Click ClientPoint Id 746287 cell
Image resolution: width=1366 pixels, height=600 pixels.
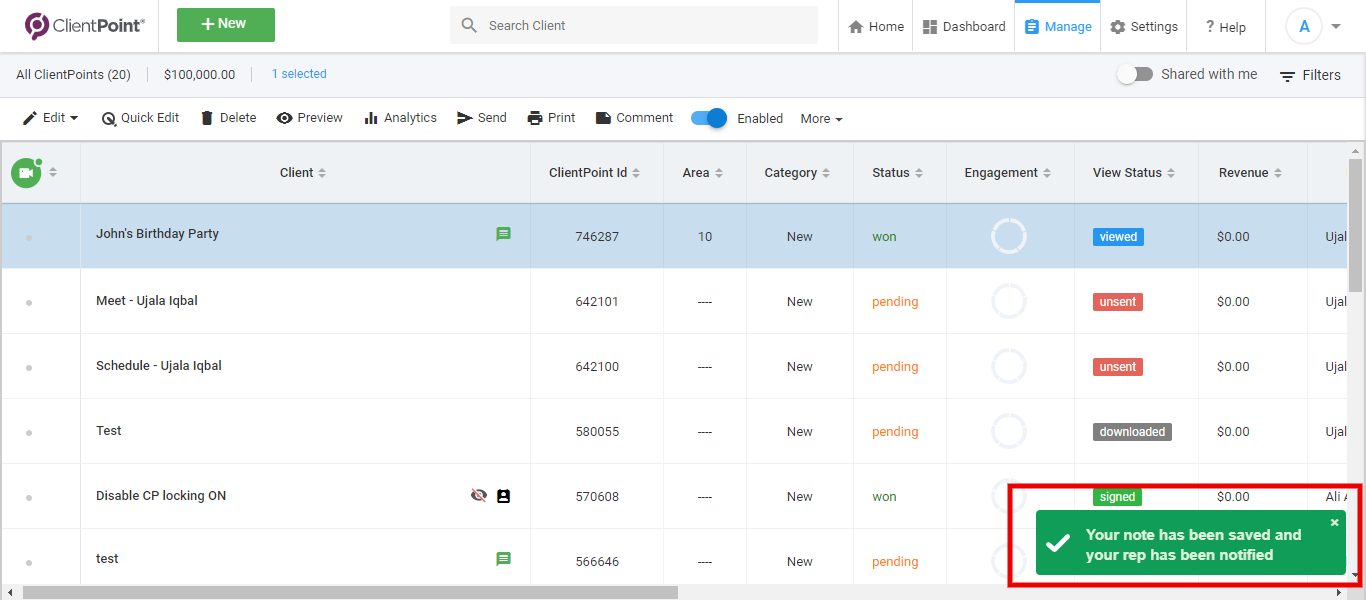pyautogui.click(x=597, y=237)
